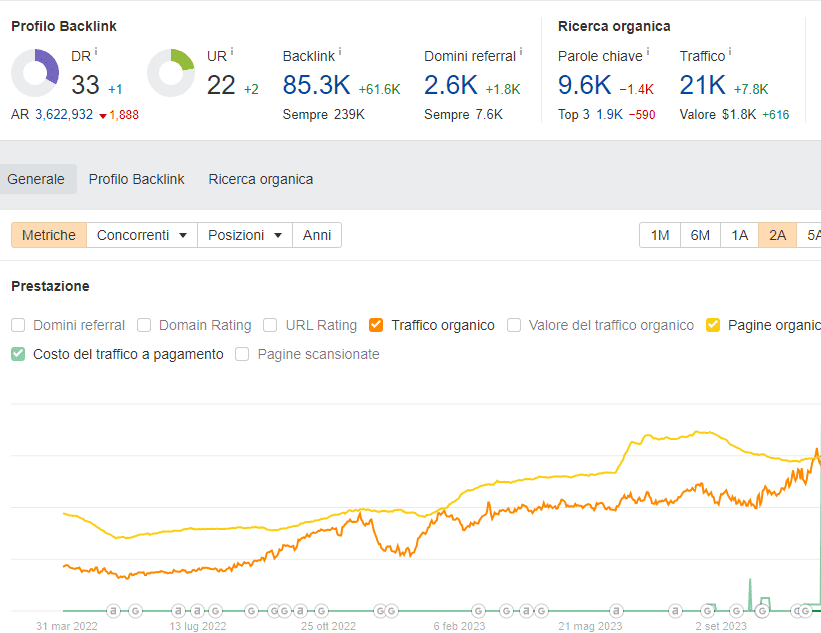Click the info icon next to DR
The image size is (821, 633).
coord(96,51)
